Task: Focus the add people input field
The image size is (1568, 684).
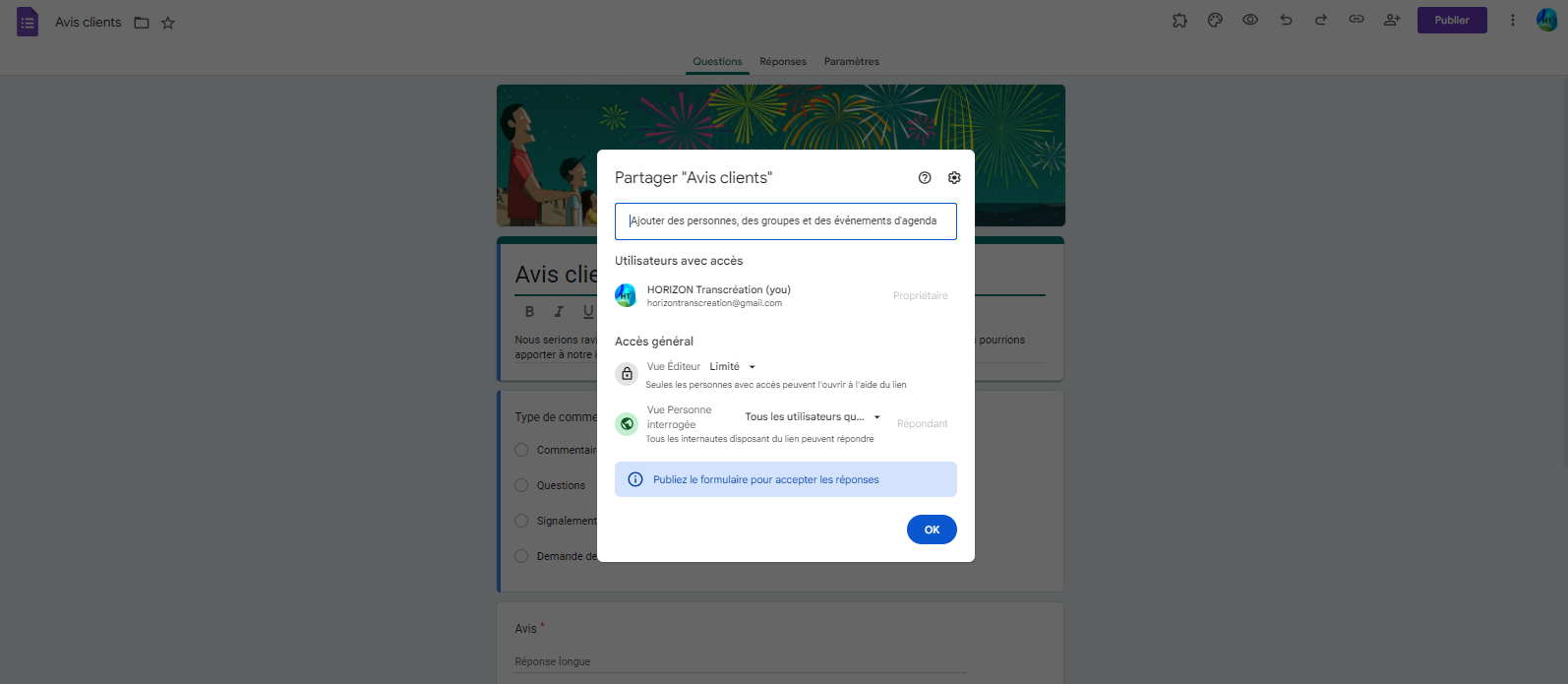Action: (785, 221)
